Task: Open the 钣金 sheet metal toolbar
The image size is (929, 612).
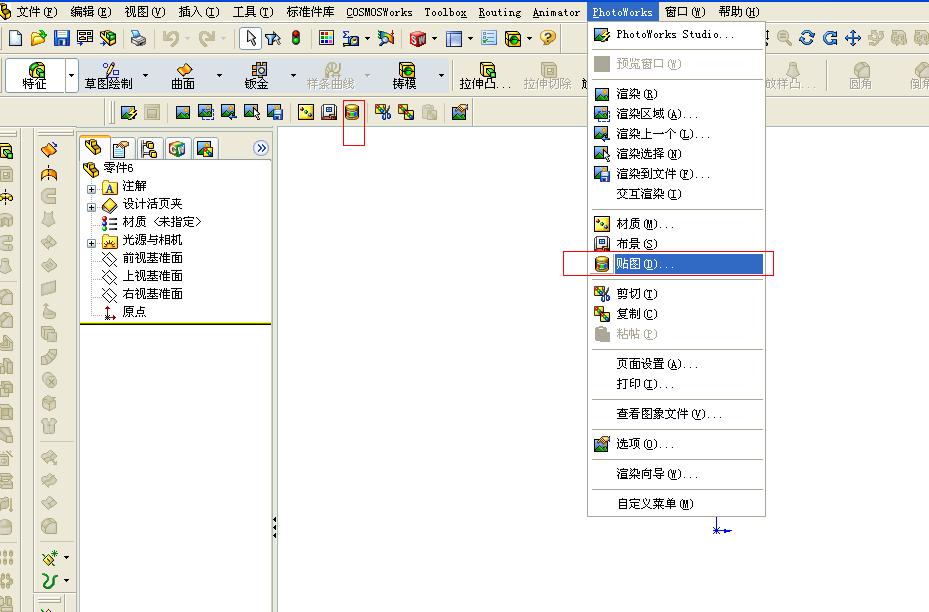Action: click(x=257, y=75)
